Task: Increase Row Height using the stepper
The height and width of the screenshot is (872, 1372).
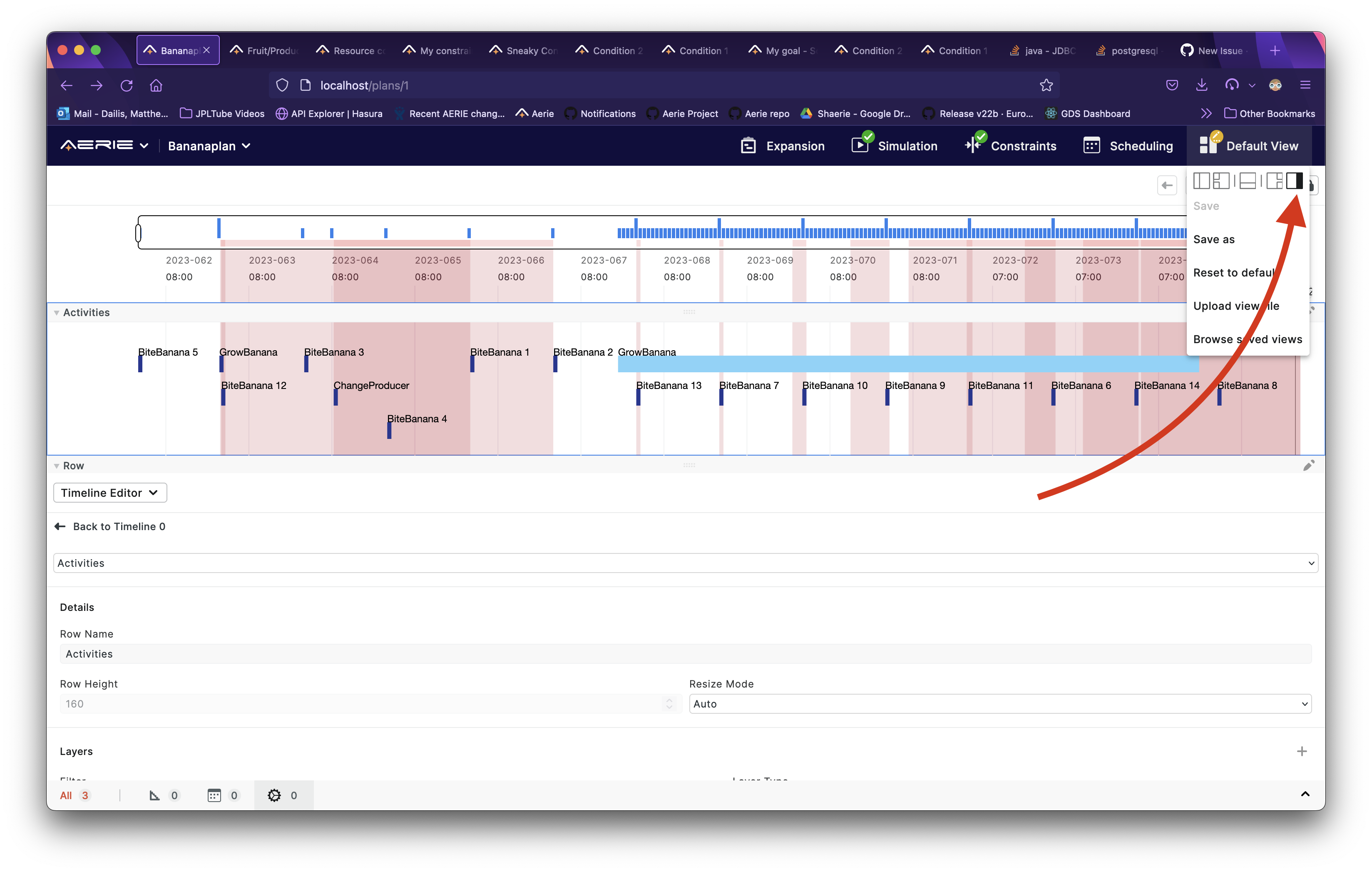Action: (x=669, y=700)
